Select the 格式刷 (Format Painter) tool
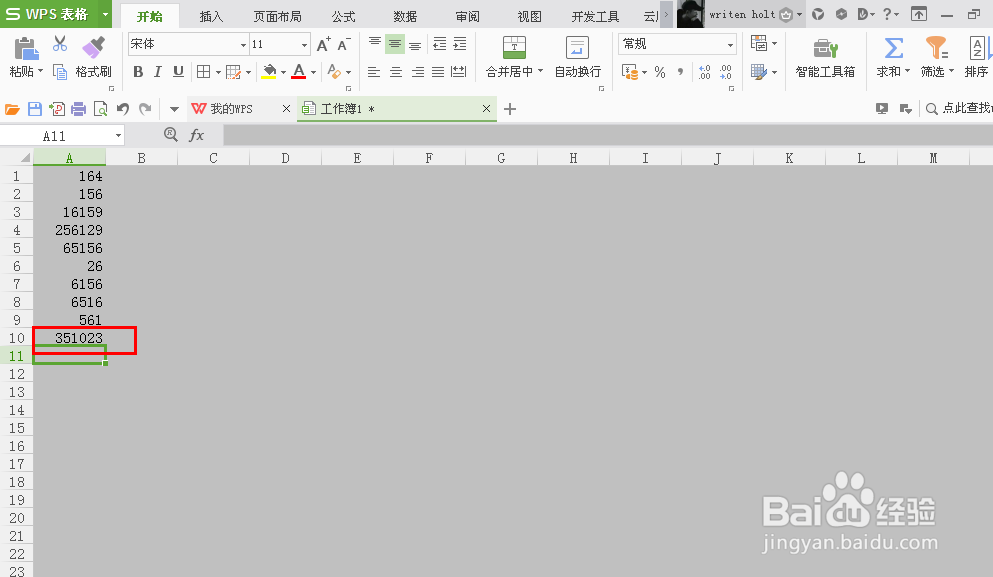The width and height of the screenshot is (993, 577). click(x=93, y=60)
